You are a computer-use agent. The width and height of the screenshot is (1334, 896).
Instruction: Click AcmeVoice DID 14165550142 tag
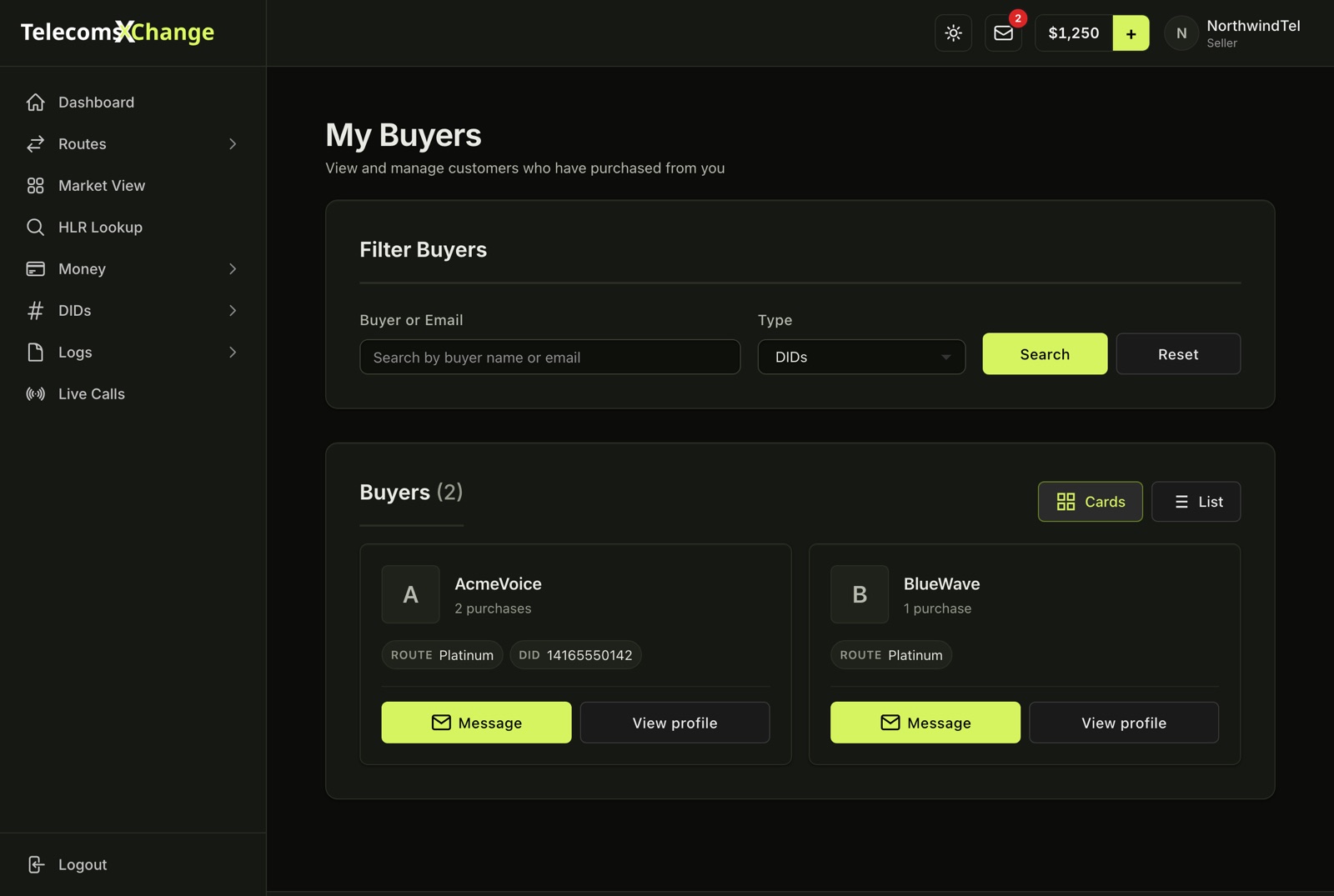pyautogui.click(x=575, y=655)
